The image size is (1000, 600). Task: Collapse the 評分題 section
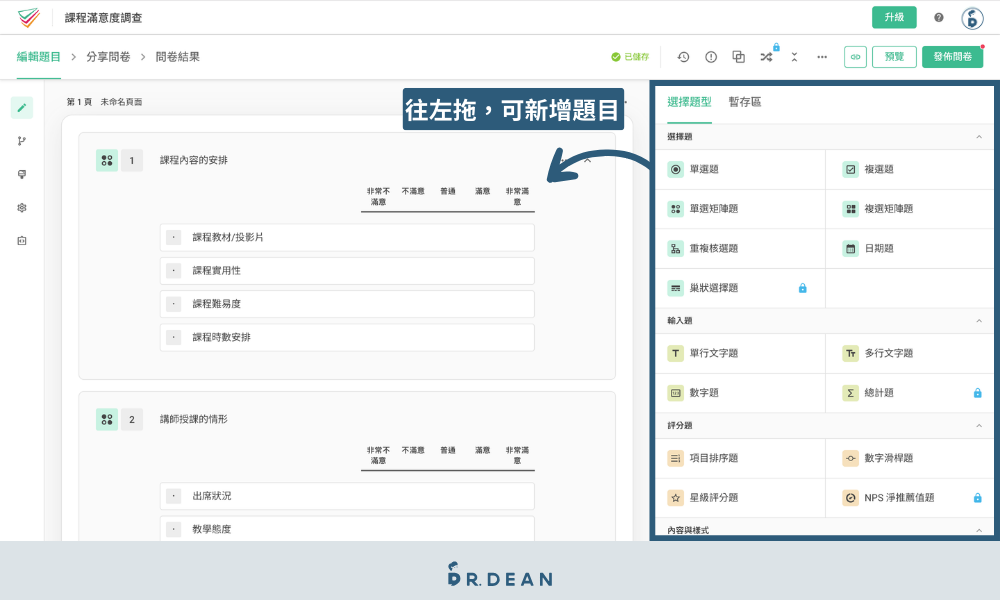[x=979, y=425]
